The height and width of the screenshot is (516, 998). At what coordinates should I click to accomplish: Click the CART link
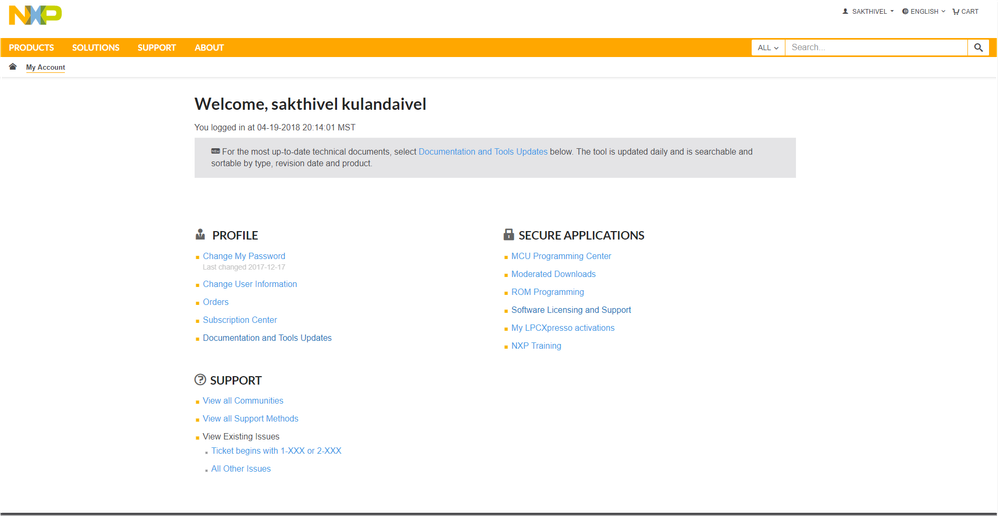966,11
